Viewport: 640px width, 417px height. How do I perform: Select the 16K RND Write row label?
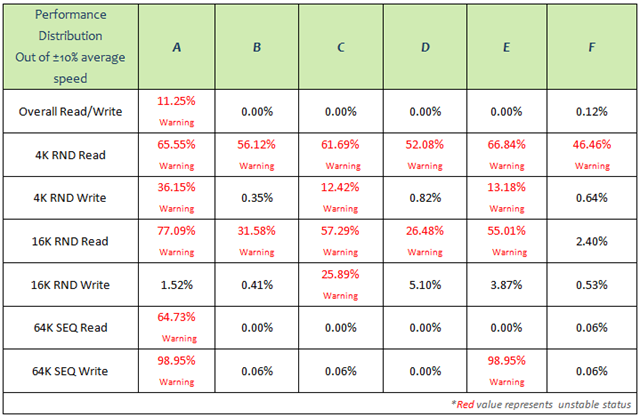pos(71,284)
